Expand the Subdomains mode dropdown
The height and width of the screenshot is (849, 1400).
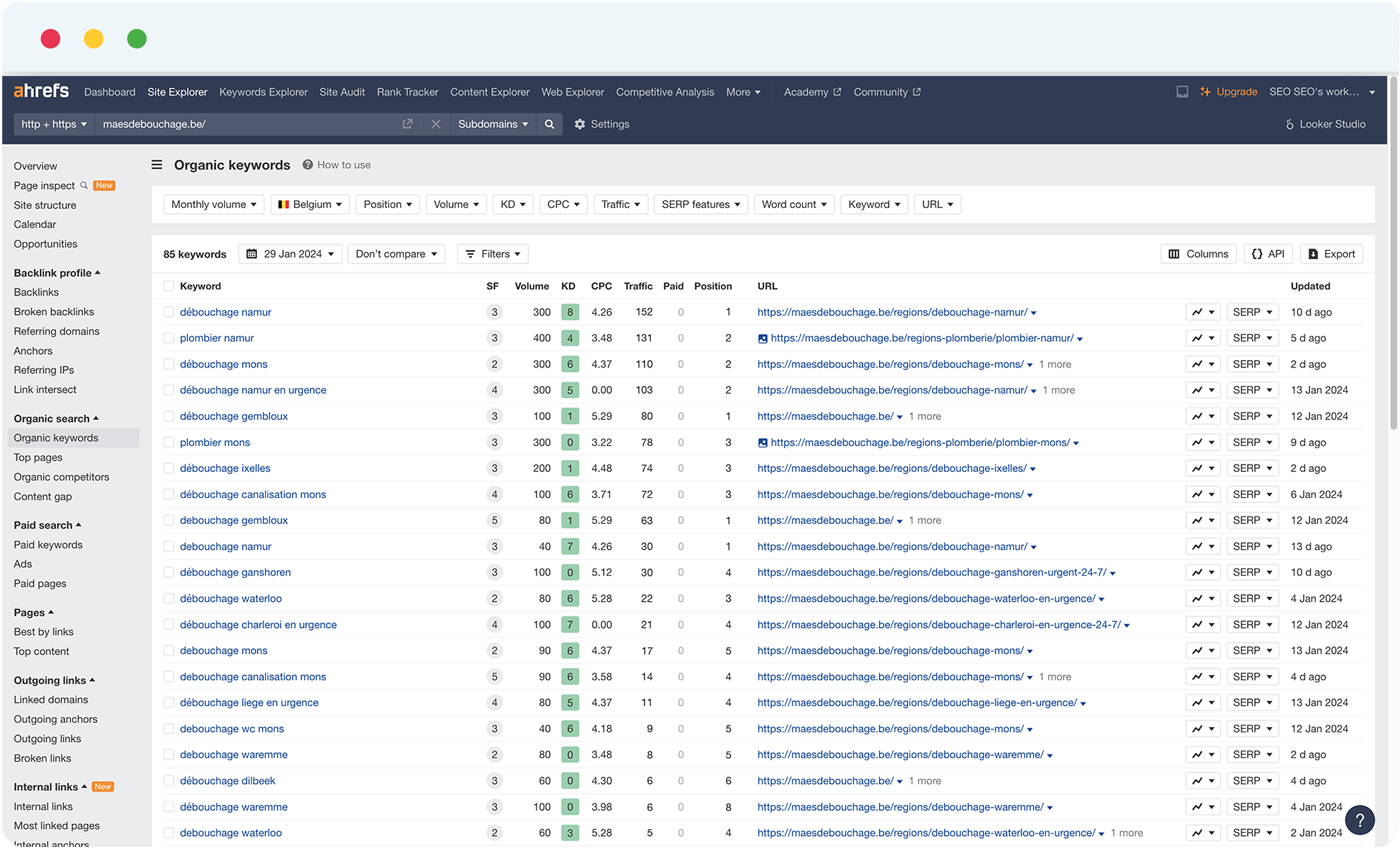pos(491,124)
